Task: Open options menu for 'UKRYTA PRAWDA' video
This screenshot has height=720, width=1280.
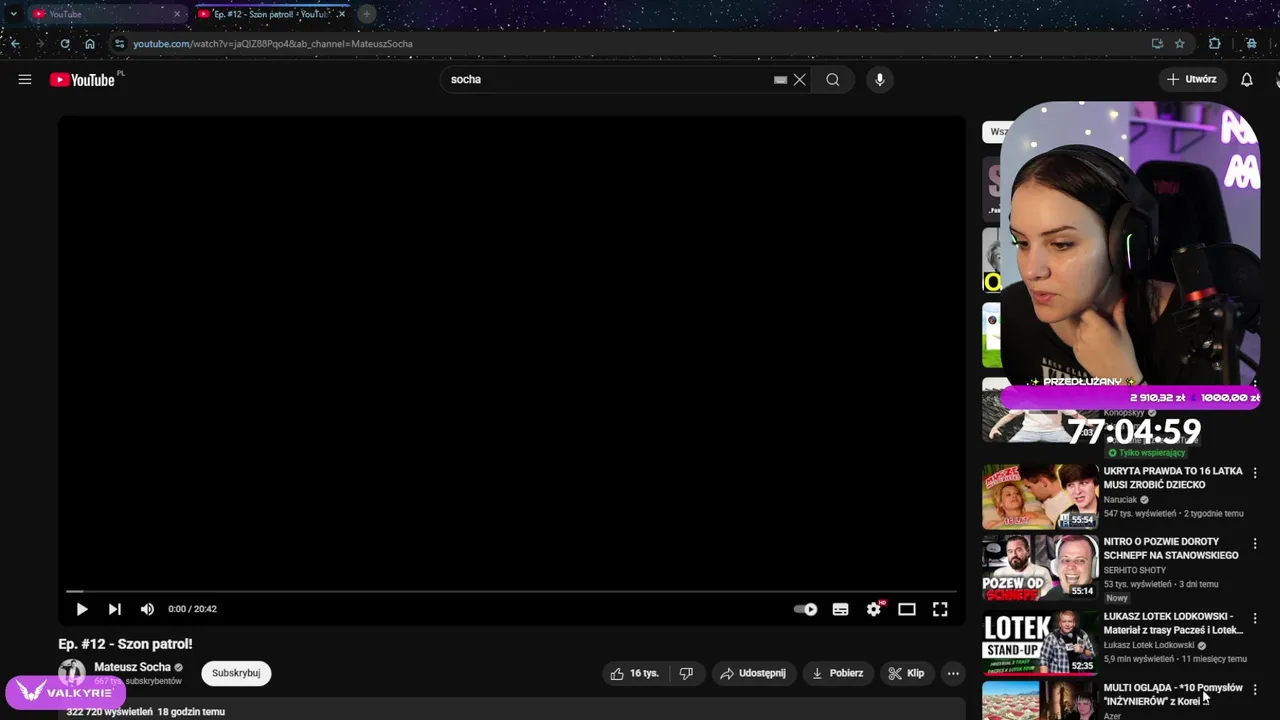Action: (x=1255, y=474)
